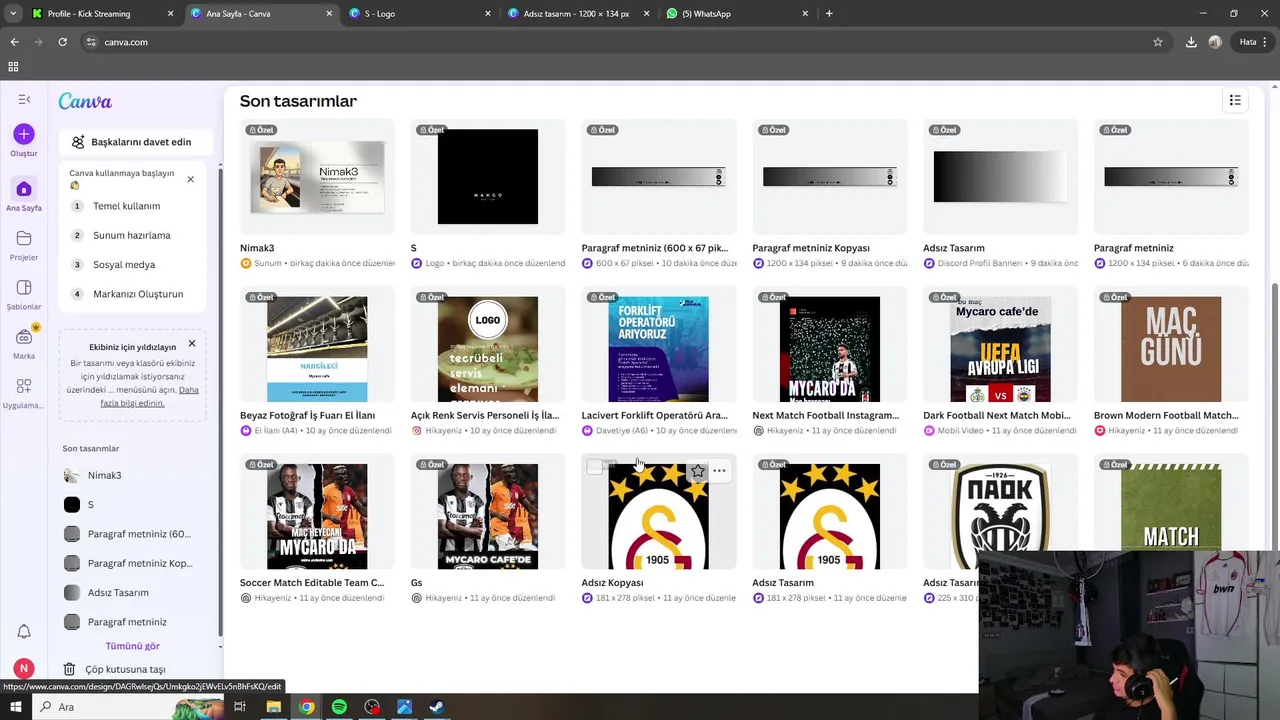The width and height of the screenshot is (1280, 720).
Task: Open Adsız Tasarım Discord Profil Bannerı thumbnail
Action: (x=1000, y=177)
